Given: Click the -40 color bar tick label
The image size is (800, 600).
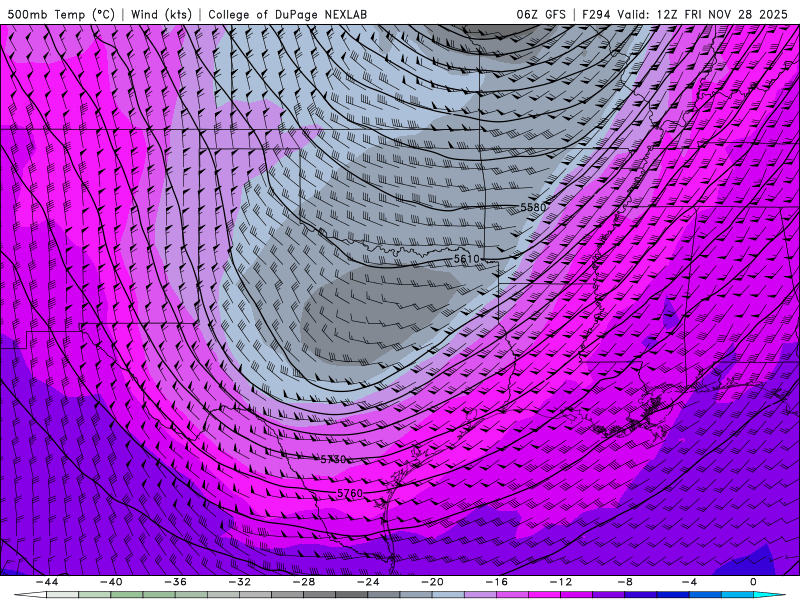Looking at the screenshot, I should [x=111, y=582].
